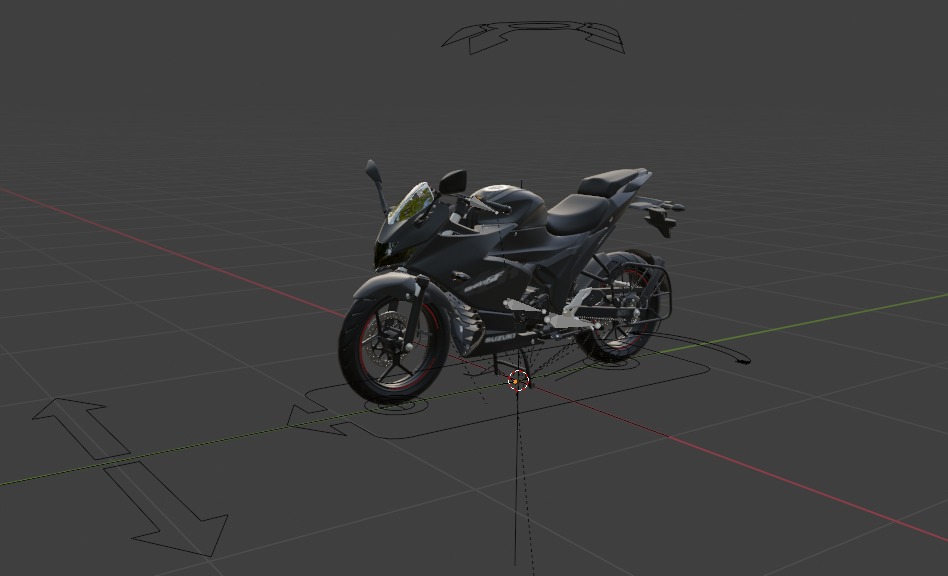Viewport: 948px width, 576px height.
Task: Select the motorcycle's rear wheel
Action: point(618,308)
